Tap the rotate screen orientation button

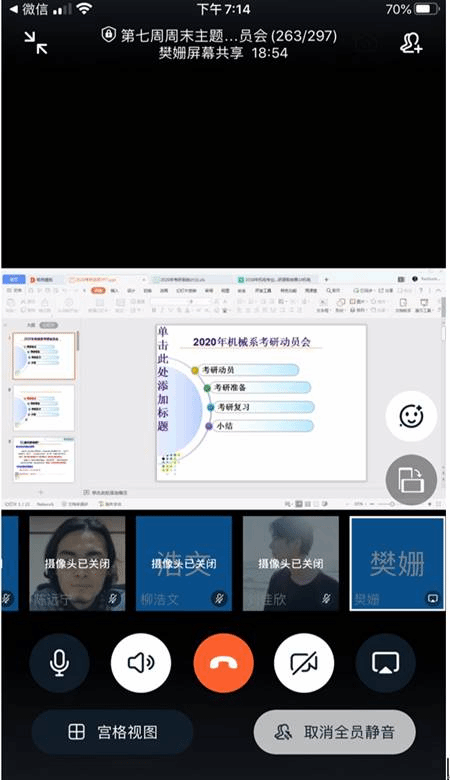tap(411, 480)
